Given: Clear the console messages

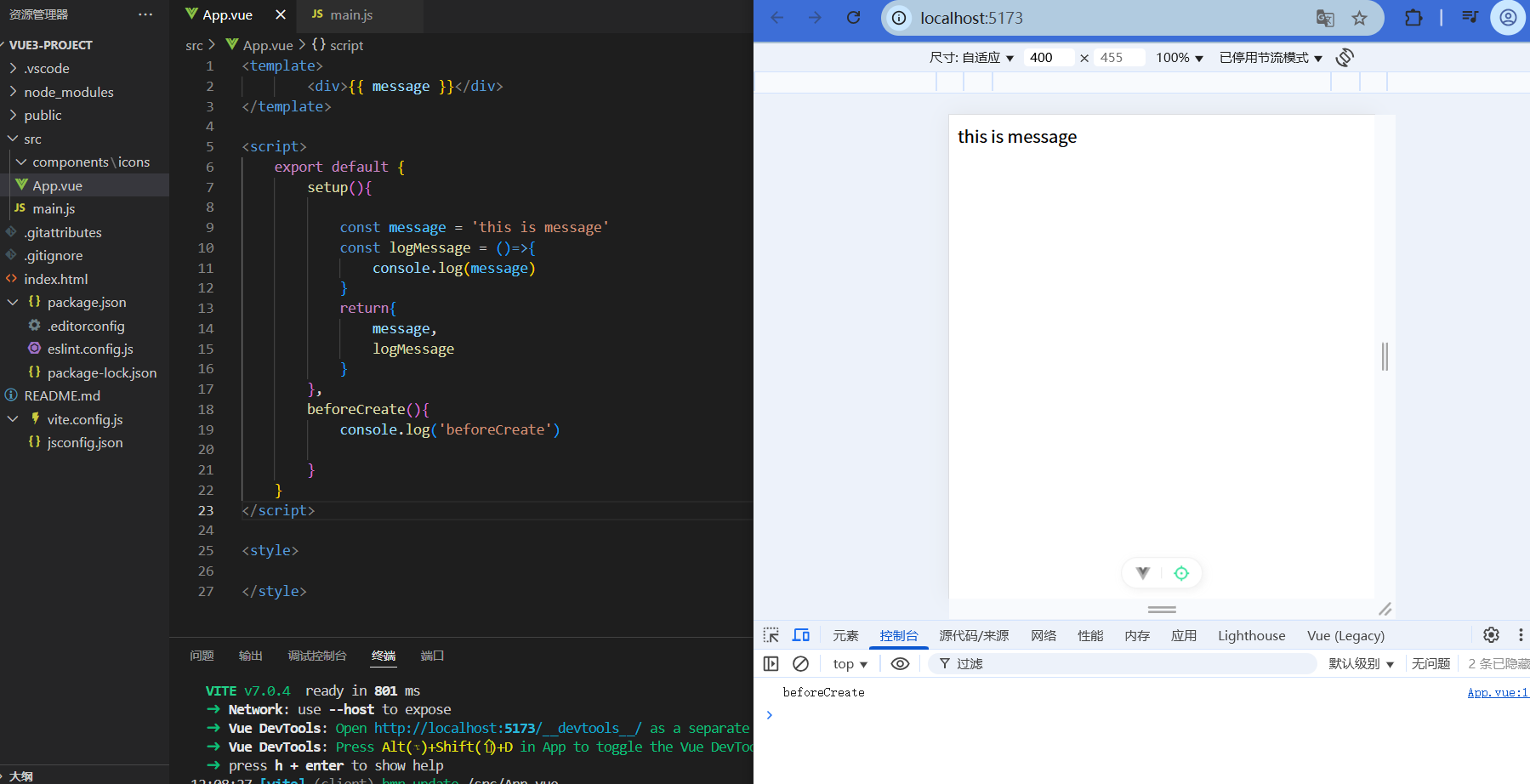Looking at the screenshot, I should [800, 663].
